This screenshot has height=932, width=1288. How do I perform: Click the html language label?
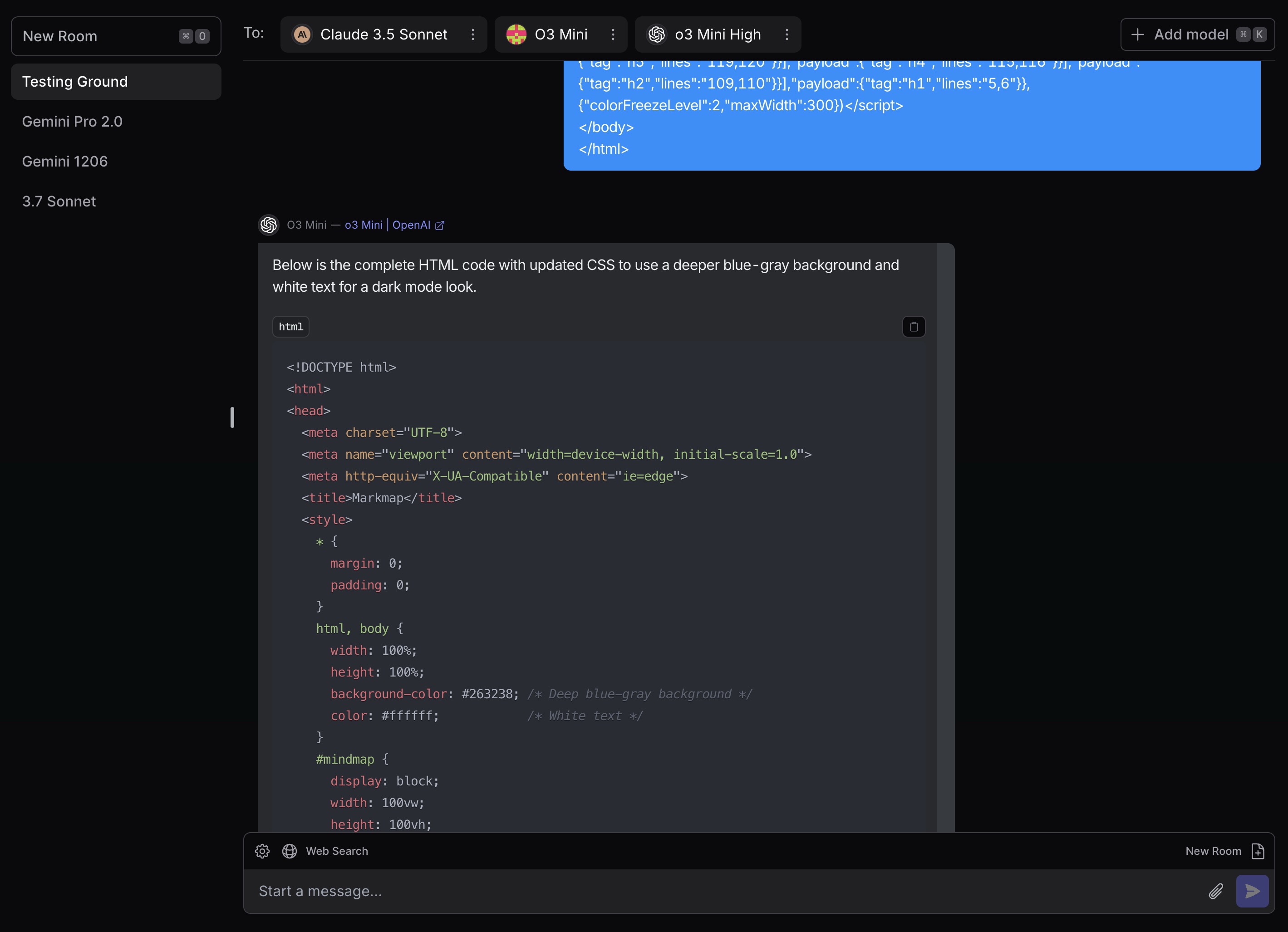pyautogui.click(x=291, y=327)
